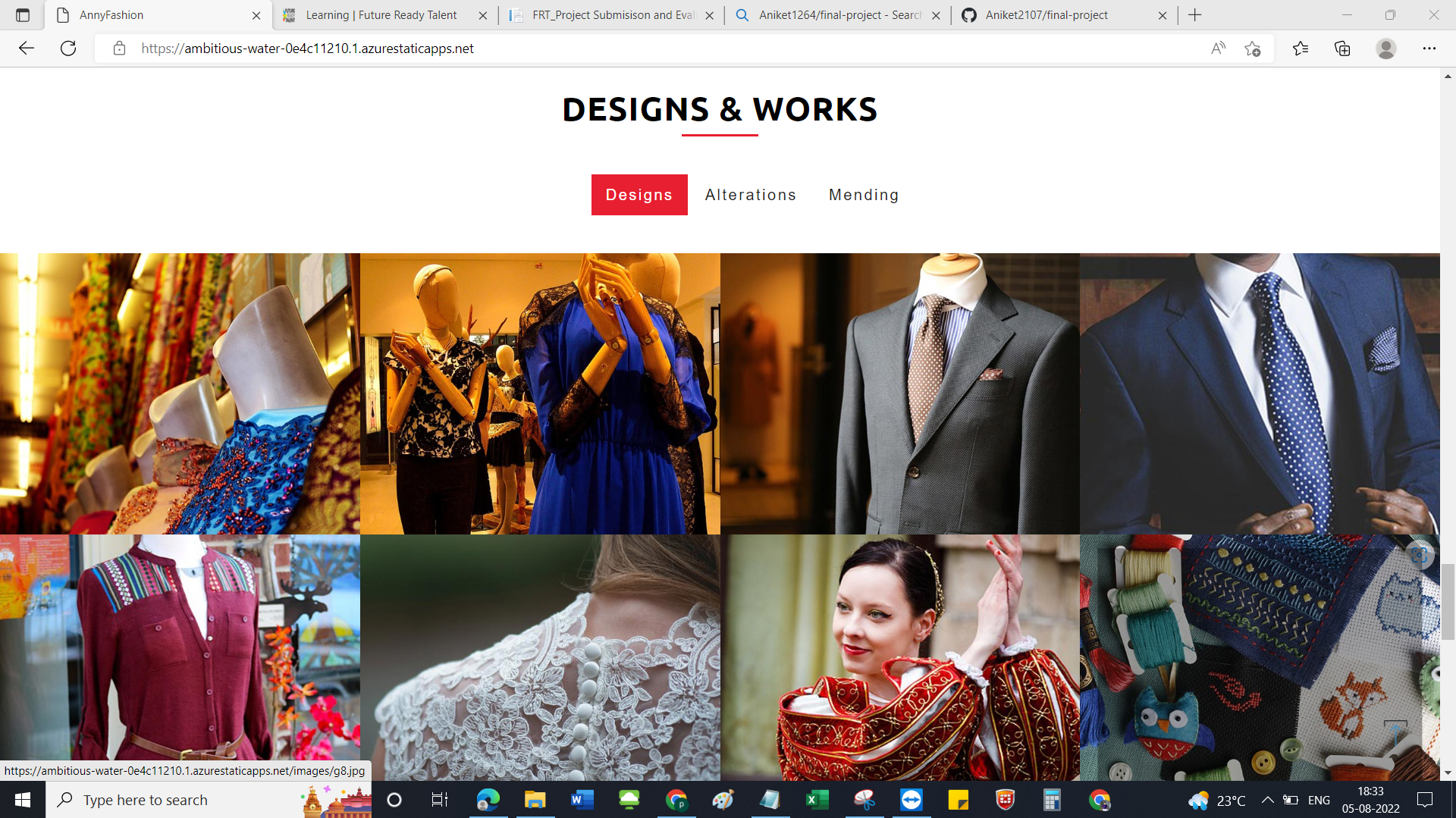Click visual search icon on embroidery image
The height and width of the screenshot is (818, 1456).
(x=1420, y=555)
